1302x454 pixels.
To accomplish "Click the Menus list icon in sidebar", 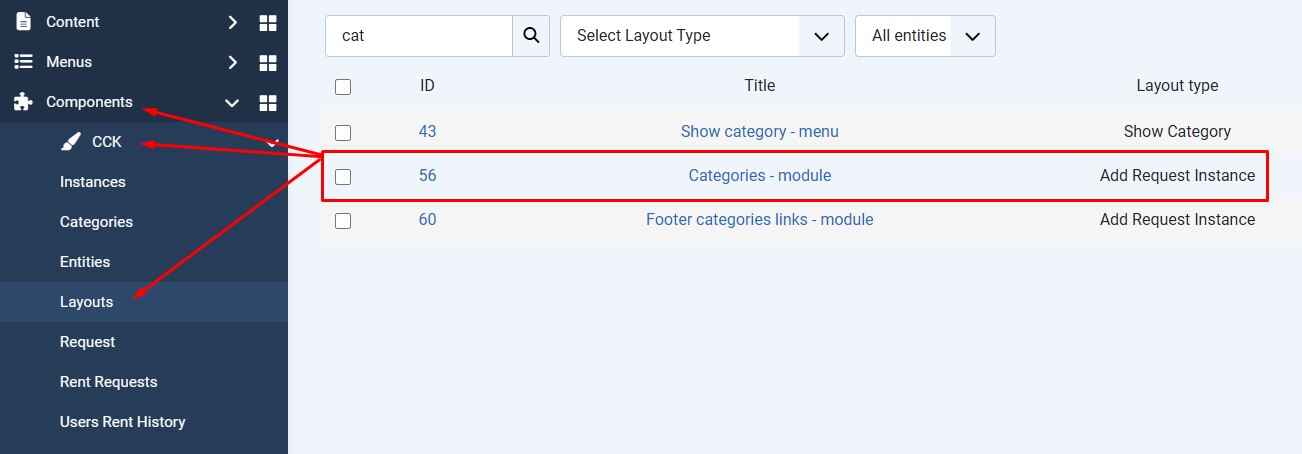I will [x=23, y=62].
